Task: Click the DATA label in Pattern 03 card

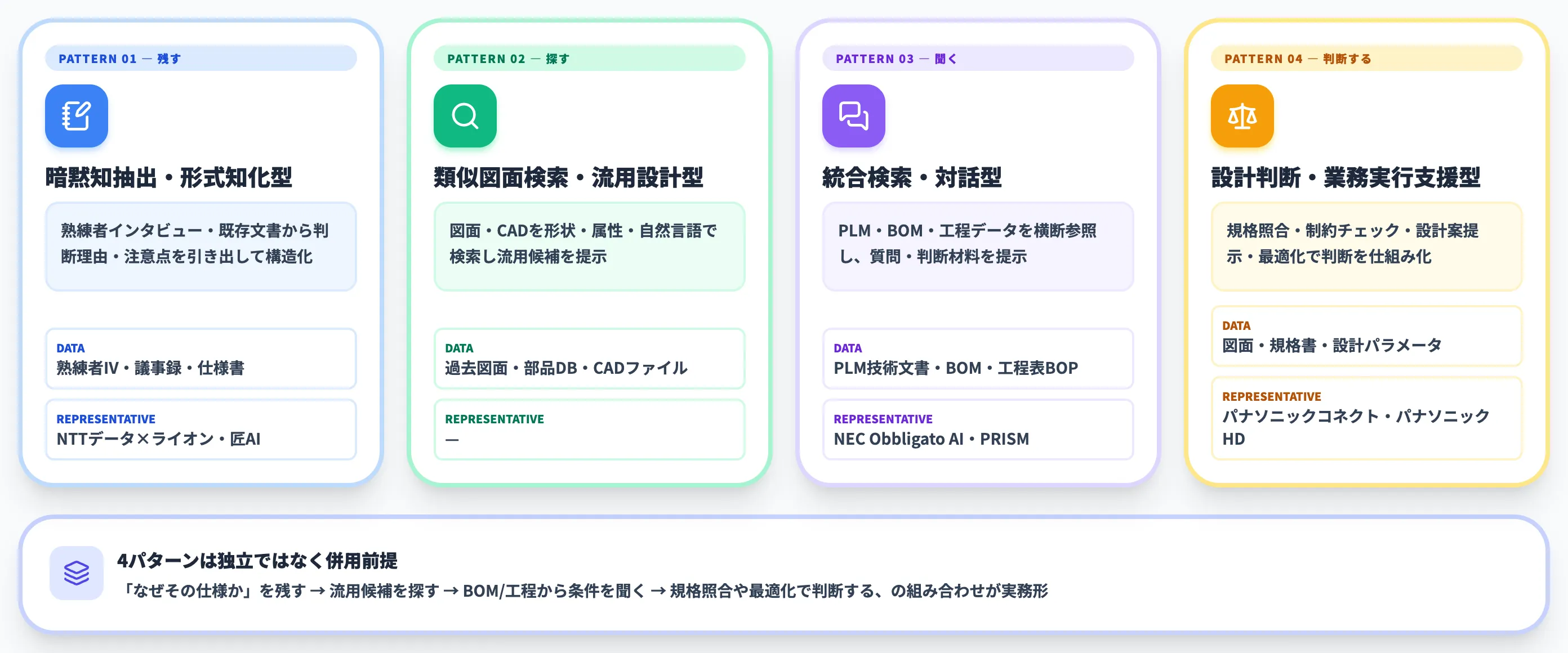Action: 848,348
